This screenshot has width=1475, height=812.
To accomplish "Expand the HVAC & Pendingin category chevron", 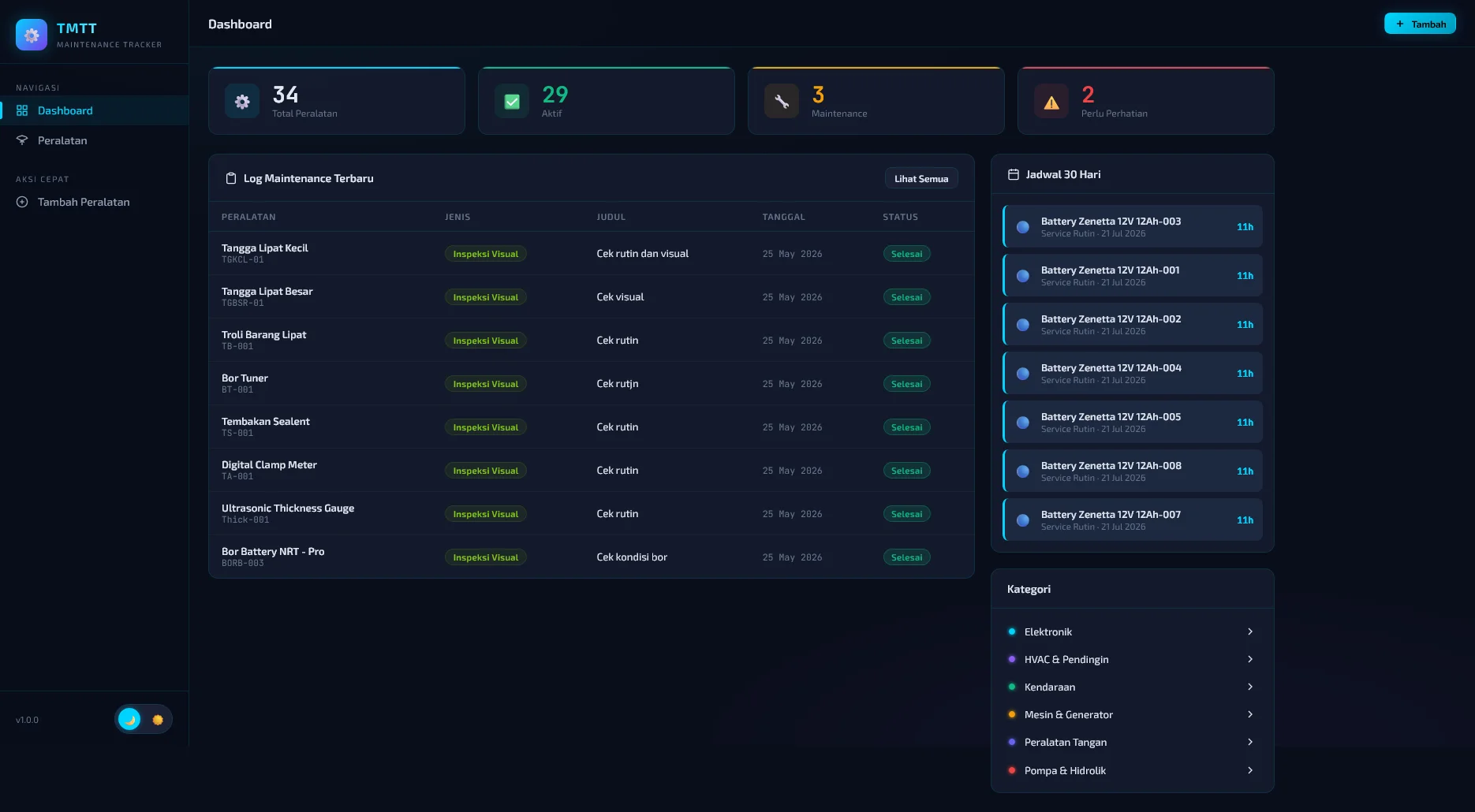I will (x=1250, y=659).
